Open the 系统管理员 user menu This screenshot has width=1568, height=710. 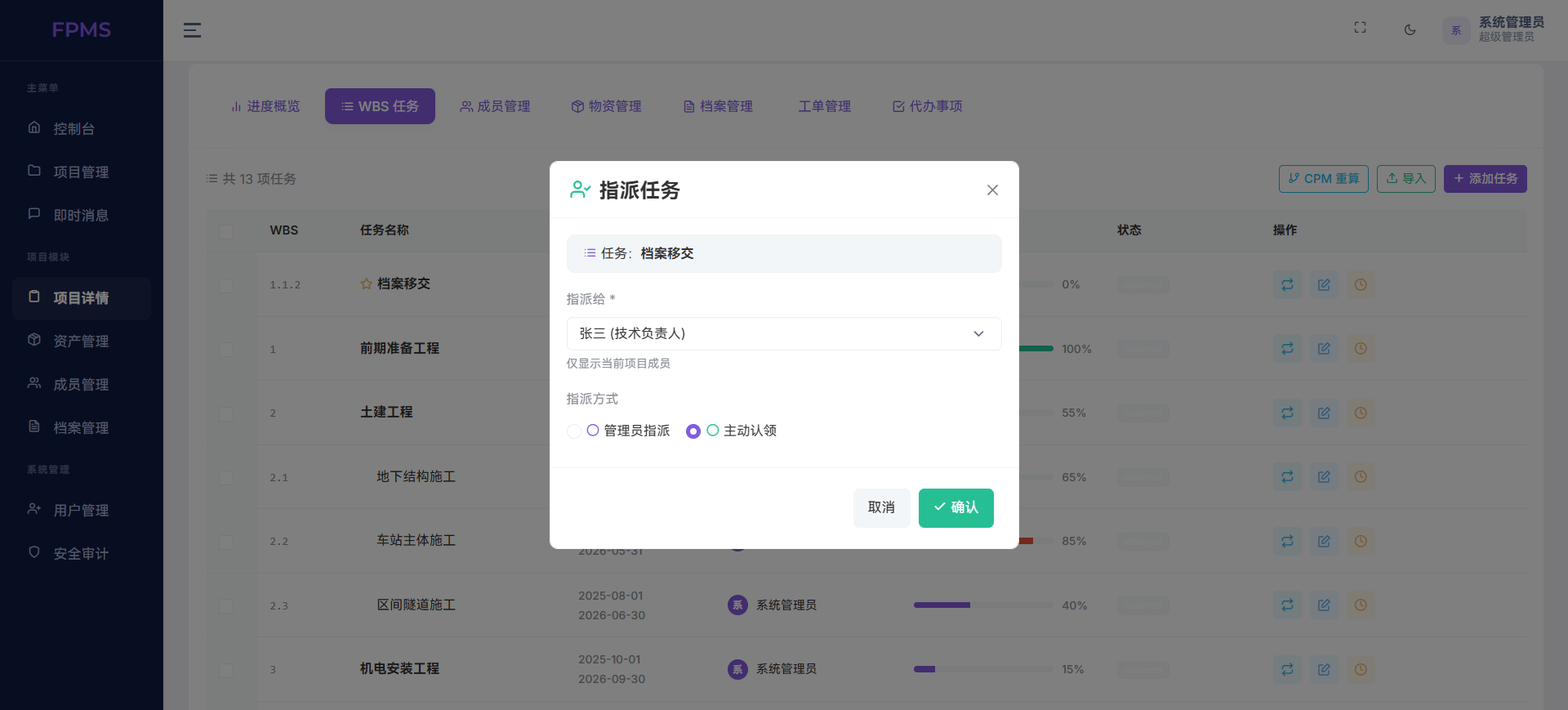(1493, 29)
